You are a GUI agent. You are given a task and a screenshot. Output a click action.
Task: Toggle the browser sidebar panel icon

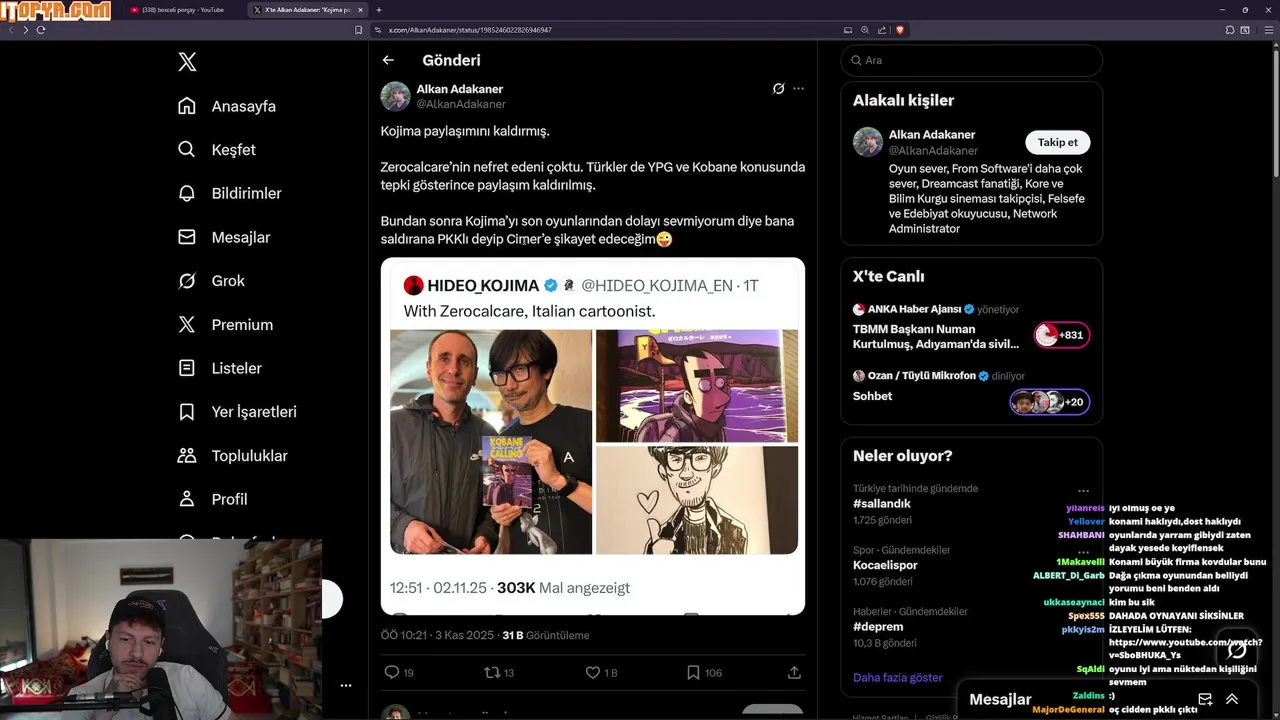click(x=1246, y=30)
